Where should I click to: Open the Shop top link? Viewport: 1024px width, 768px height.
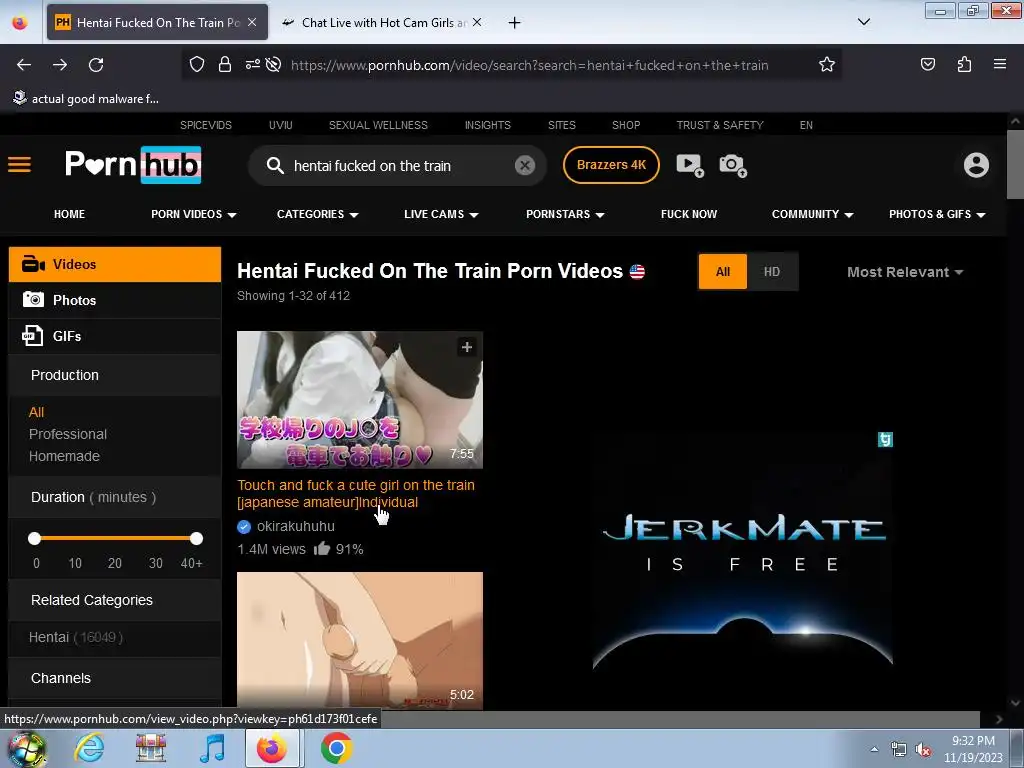point(626,125)
